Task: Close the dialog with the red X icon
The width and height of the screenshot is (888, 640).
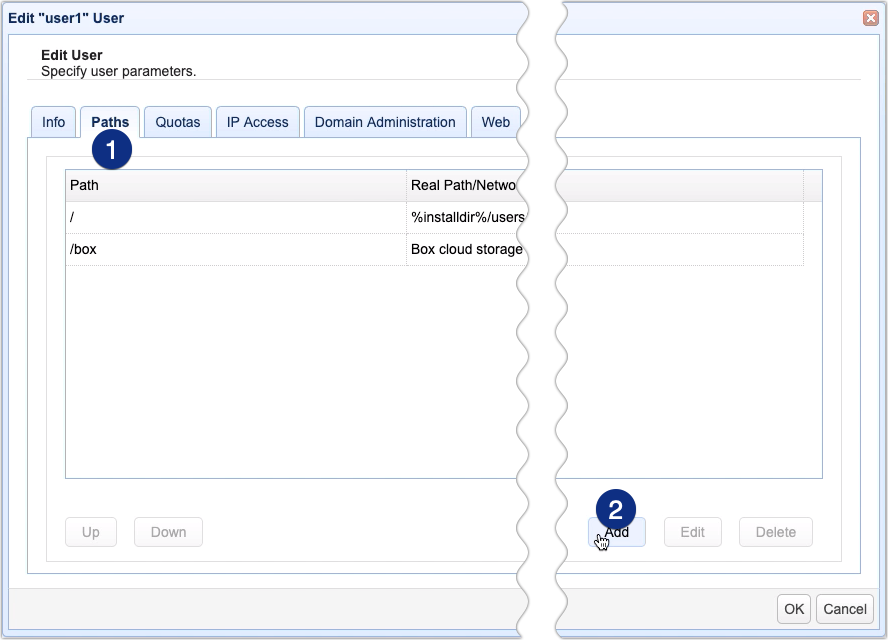Action: coord(869,17)
